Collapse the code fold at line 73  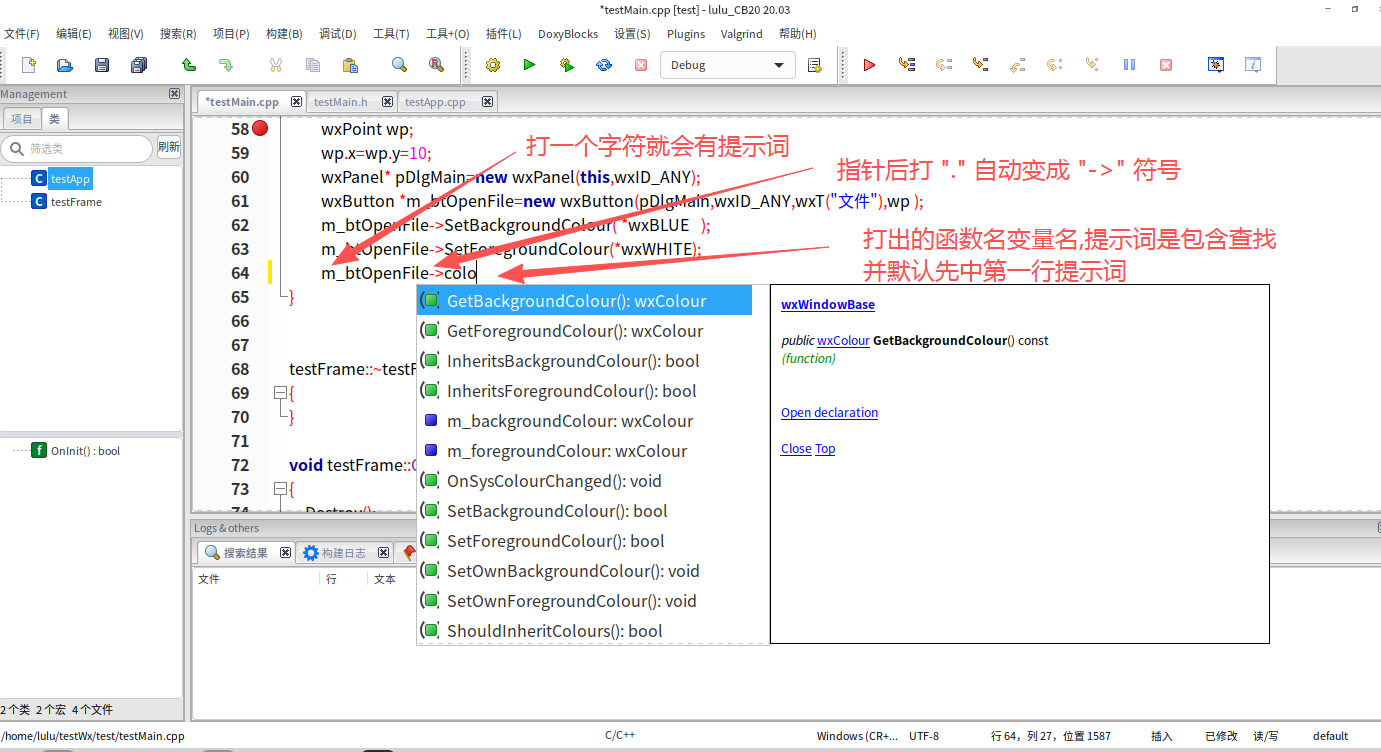(x=280, y=489)
